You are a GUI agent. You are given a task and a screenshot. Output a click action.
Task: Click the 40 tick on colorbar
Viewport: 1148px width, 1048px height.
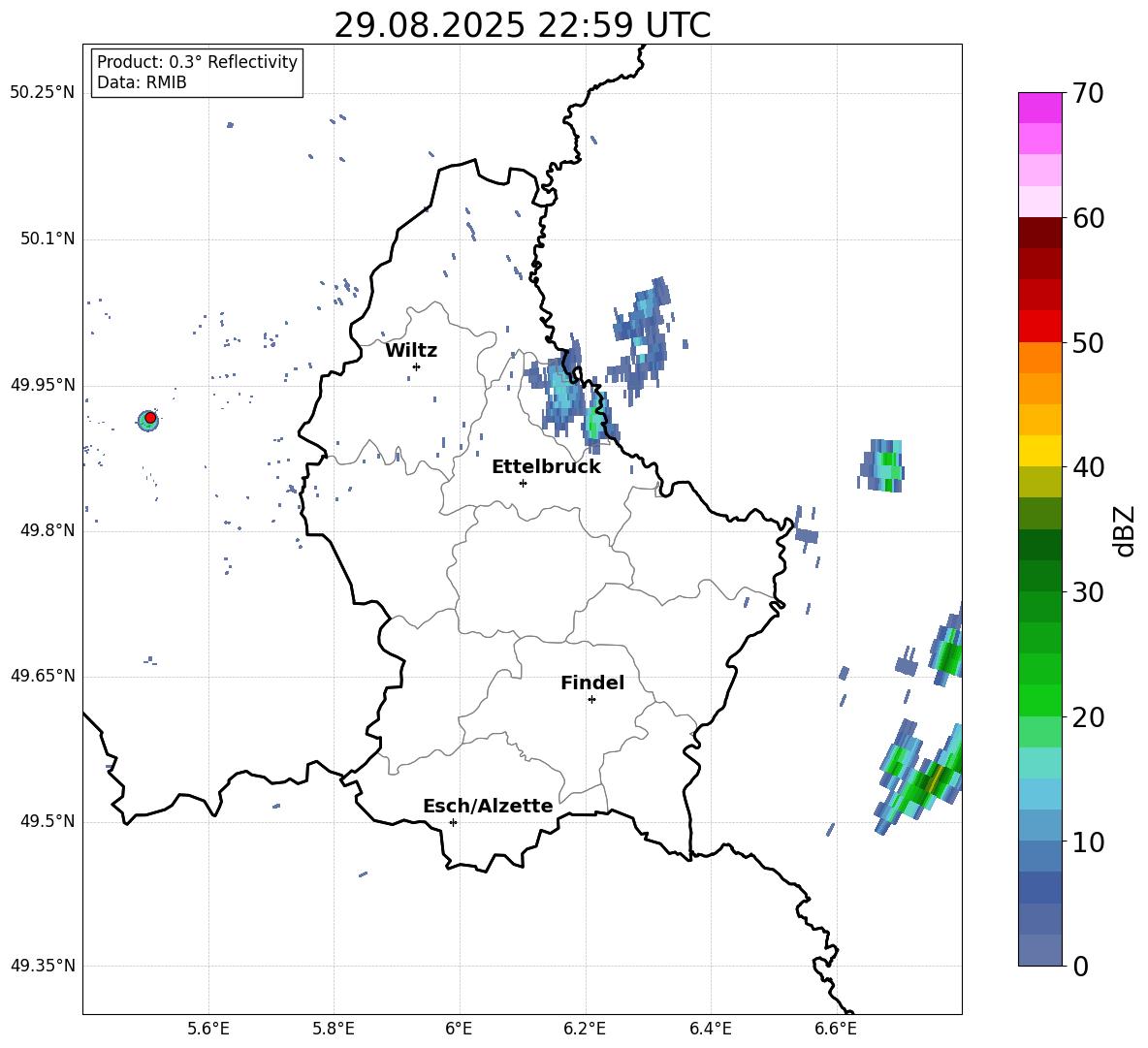[x=1088, y=467]
